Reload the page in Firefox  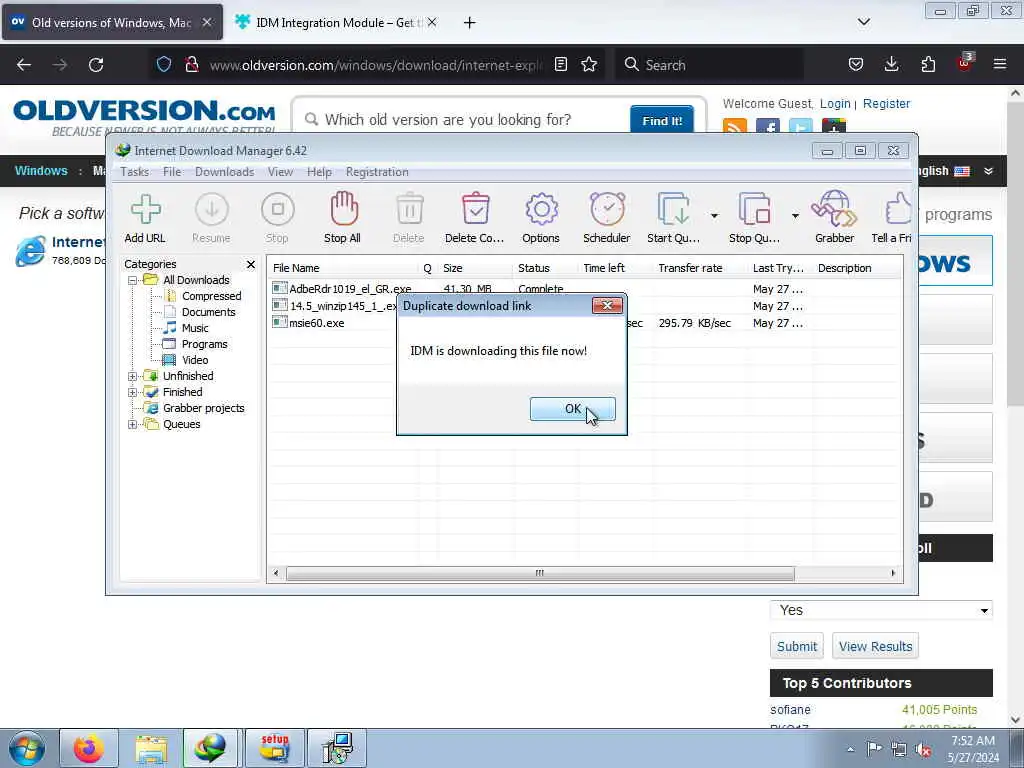[96, 65]
